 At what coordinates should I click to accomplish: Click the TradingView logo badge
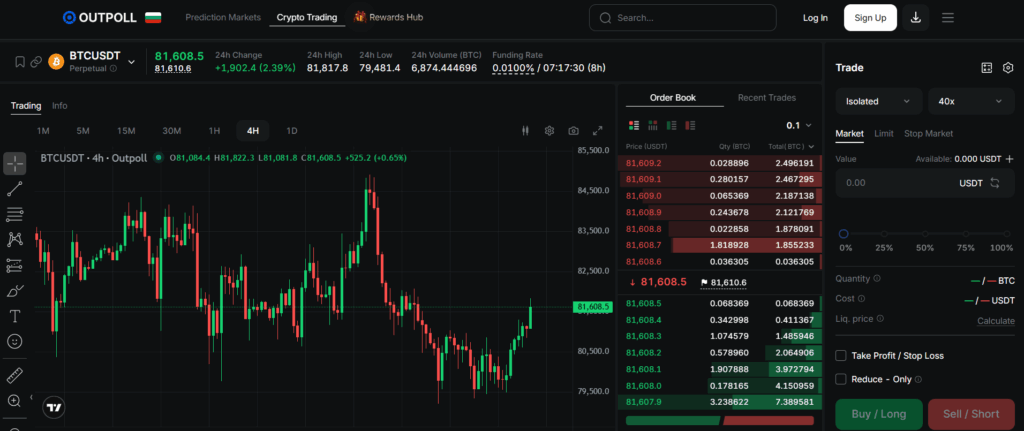(54, 407)
